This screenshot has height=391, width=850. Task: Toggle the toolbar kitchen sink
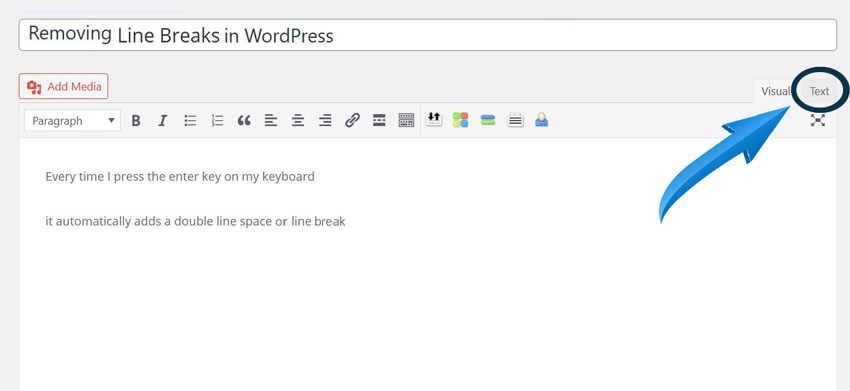coord(406,120)
